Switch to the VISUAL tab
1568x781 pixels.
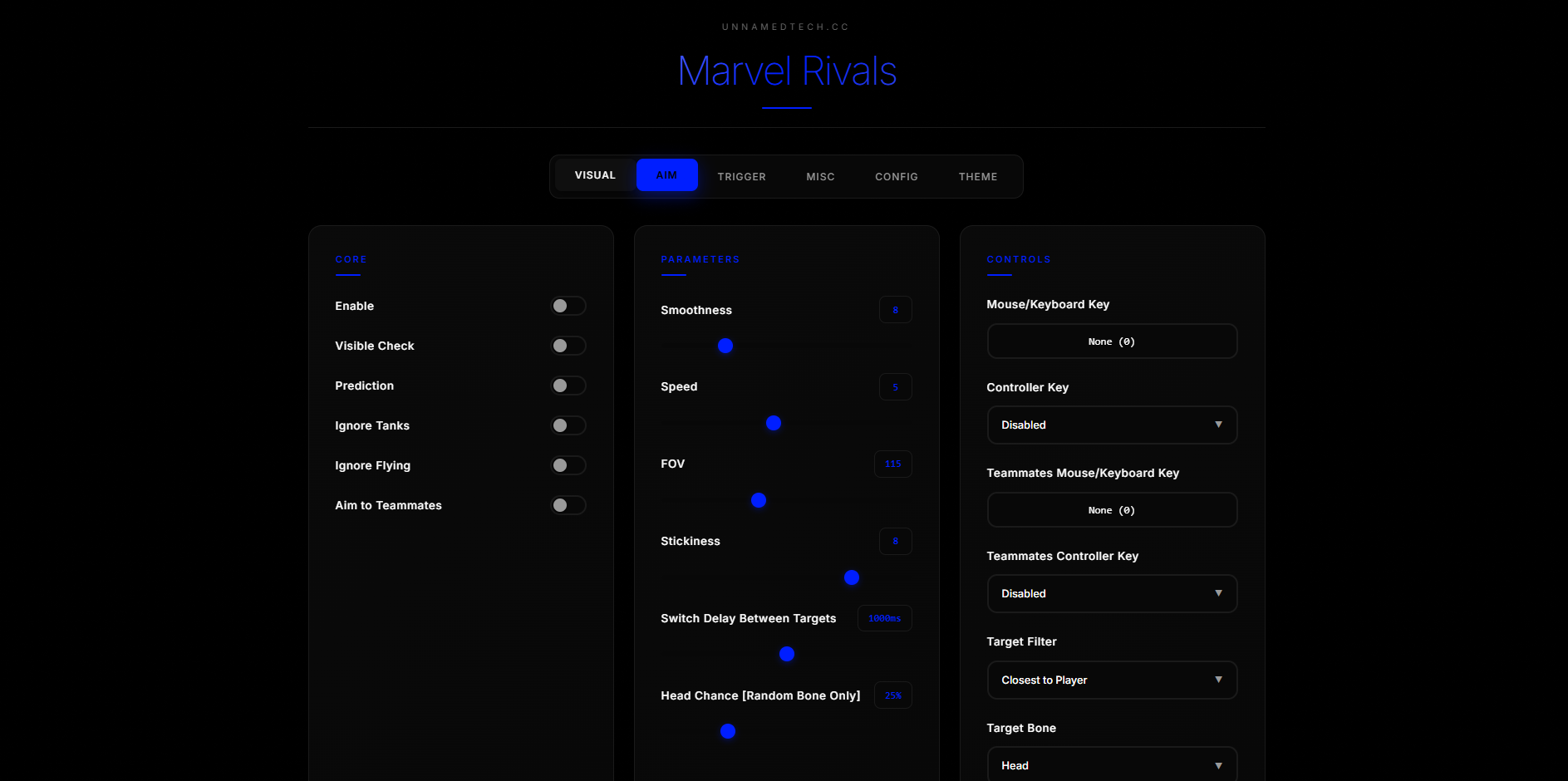click(595, 175)
